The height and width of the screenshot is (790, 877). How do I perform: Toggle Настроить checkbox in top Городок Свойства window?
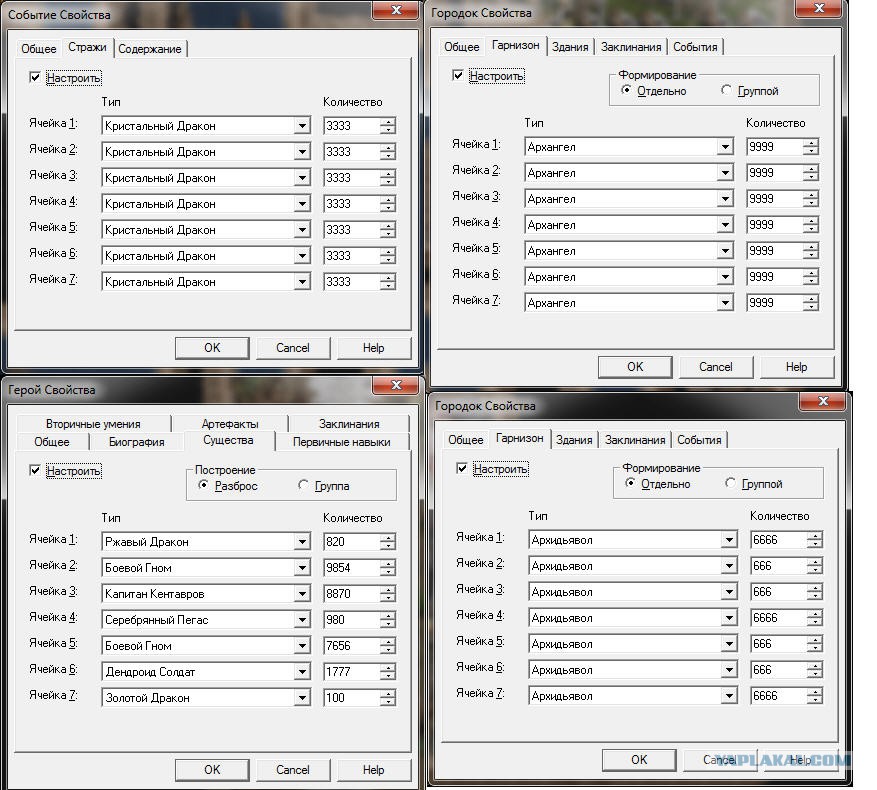click(x=458, y=75)
